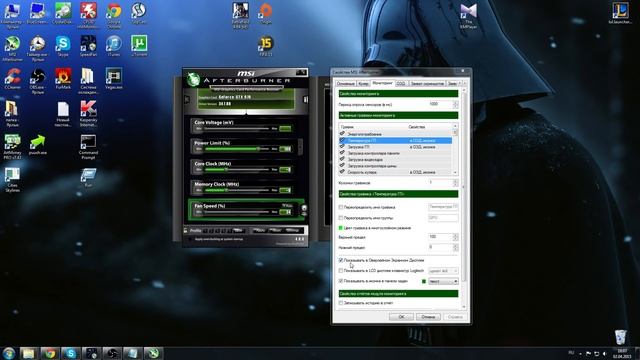Open SpeedFan desktop shortcut

pyautogui.click(x=88, y=46)
